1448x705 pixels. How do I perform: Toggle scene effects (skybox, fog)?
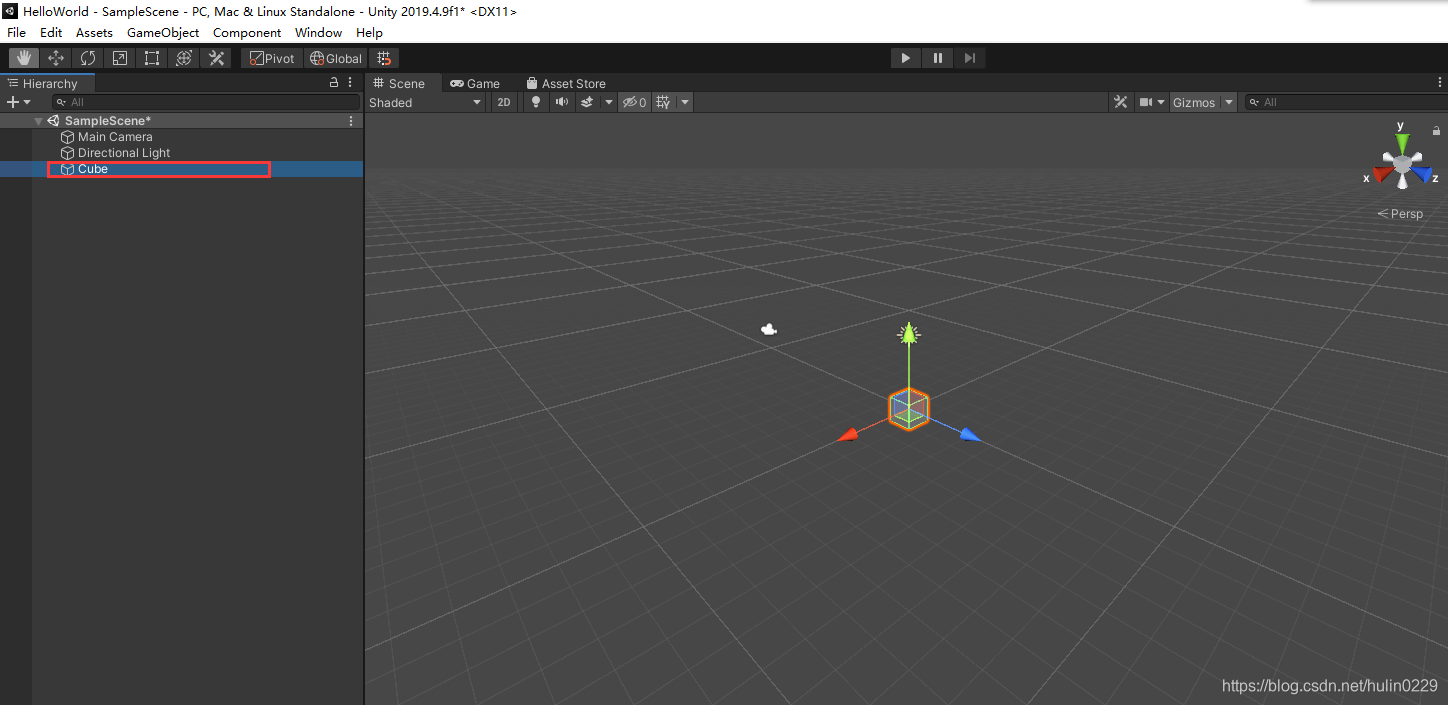587,102
